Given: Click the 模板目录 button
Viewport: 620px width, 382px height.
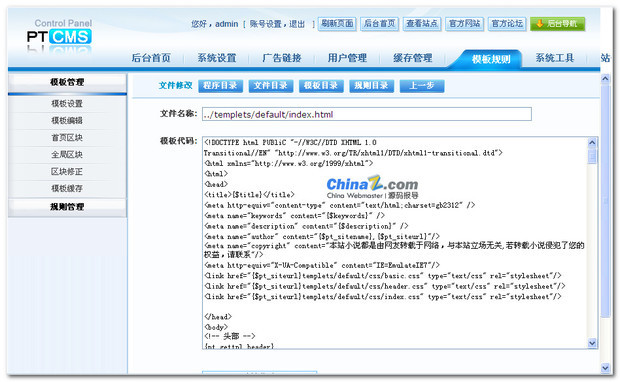Looking at the screenshot, I should click(x=321, y=86).
